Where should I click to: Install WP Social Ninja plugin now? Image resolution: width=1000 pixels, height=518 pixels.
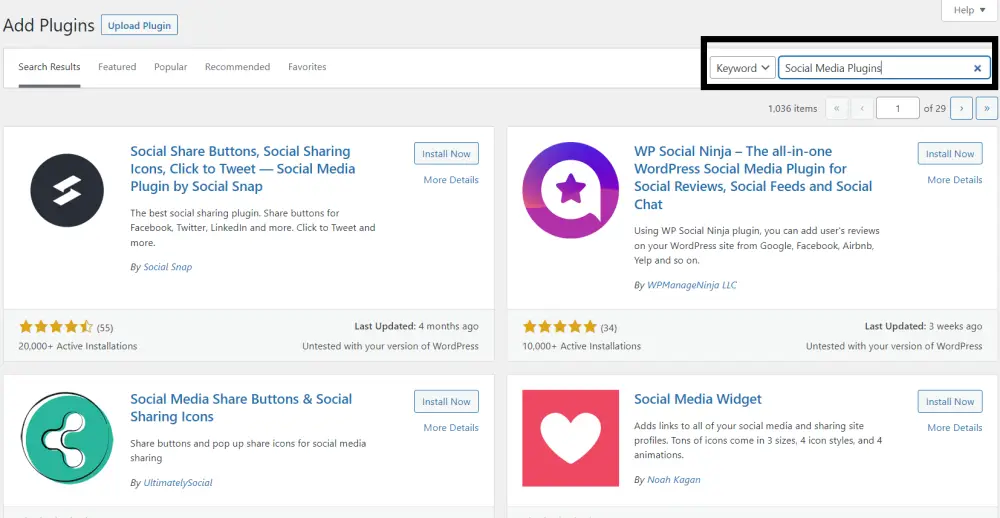pyautogui.click(x=950, y=154)
